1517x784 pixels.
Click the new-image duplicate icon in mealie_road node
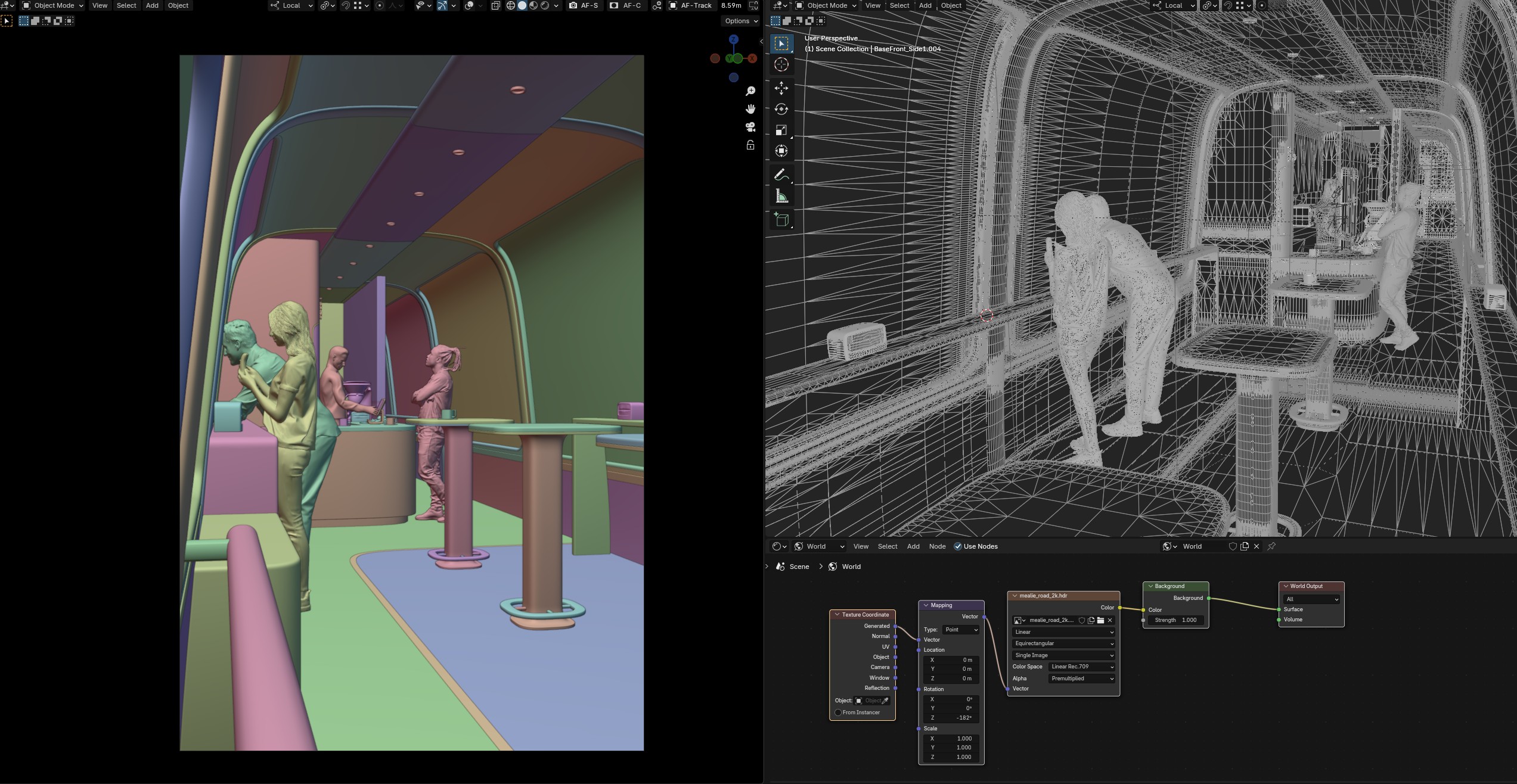[x=1091, y=620]
